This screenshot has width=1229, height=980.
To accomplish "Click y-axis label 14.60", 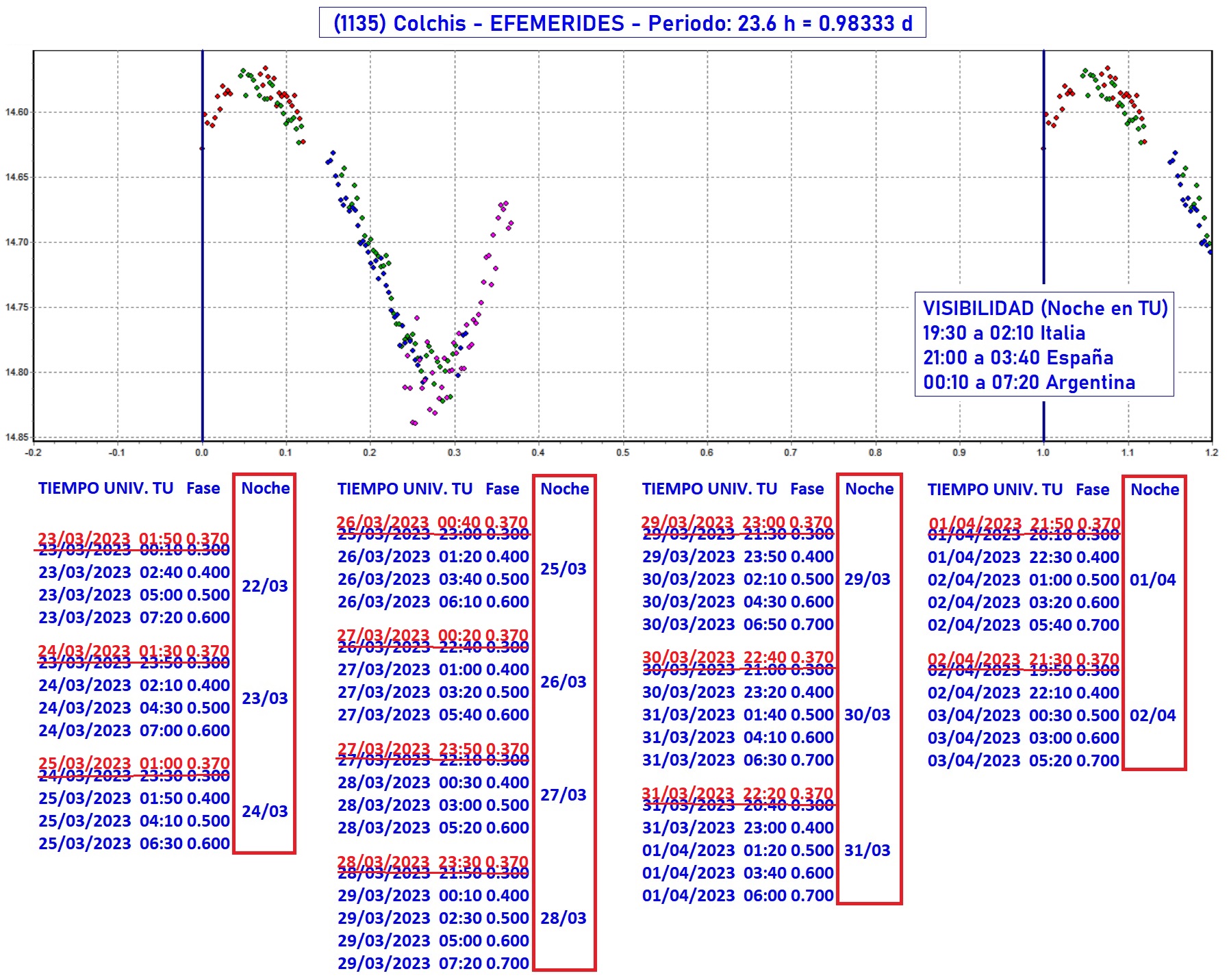I will coord(16,112).
